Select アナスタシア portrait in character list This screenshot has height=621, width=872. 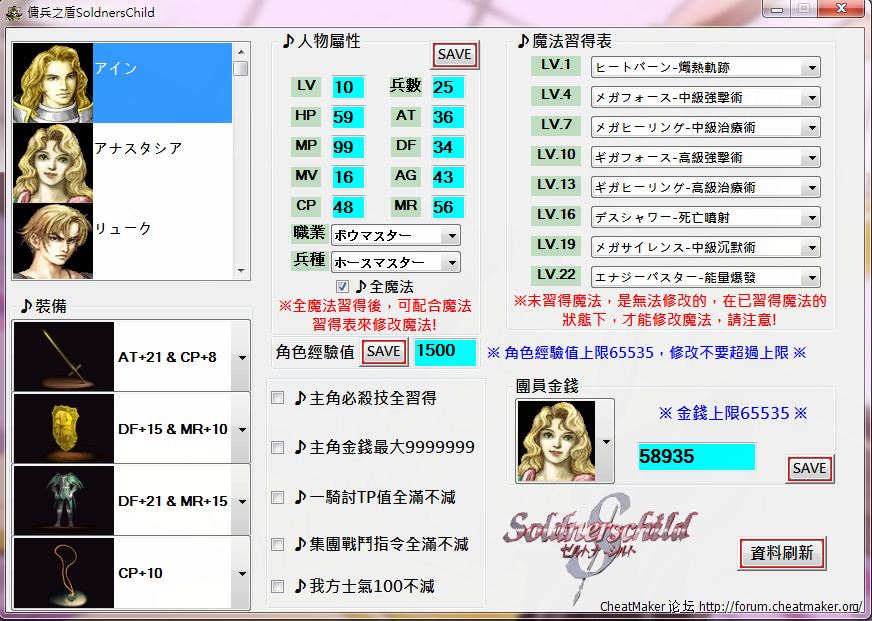(52, 162)
